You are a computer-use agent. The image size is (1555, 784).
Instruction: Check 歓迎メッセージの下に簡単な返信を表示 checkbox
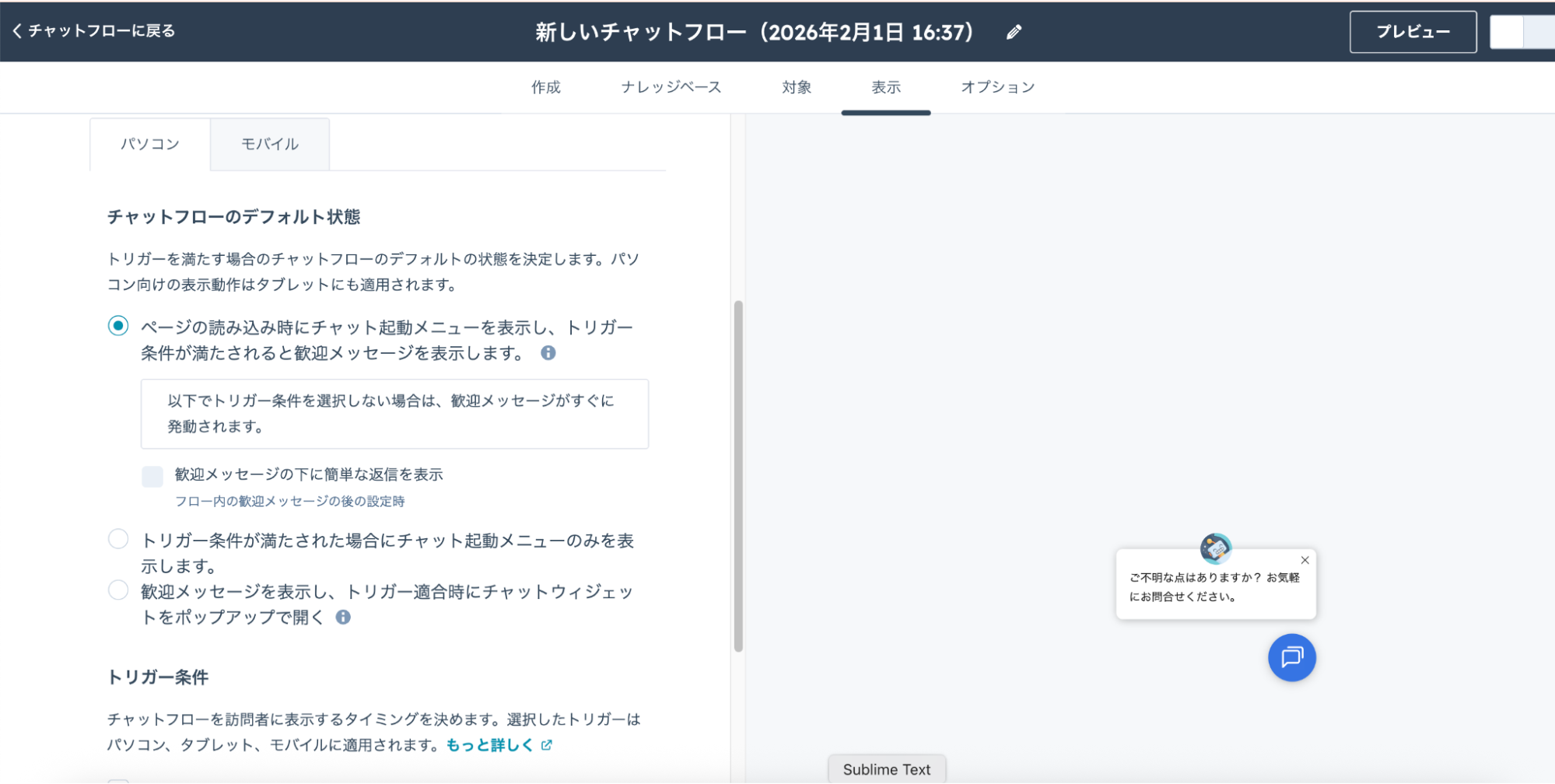click(x=152, y=476)
